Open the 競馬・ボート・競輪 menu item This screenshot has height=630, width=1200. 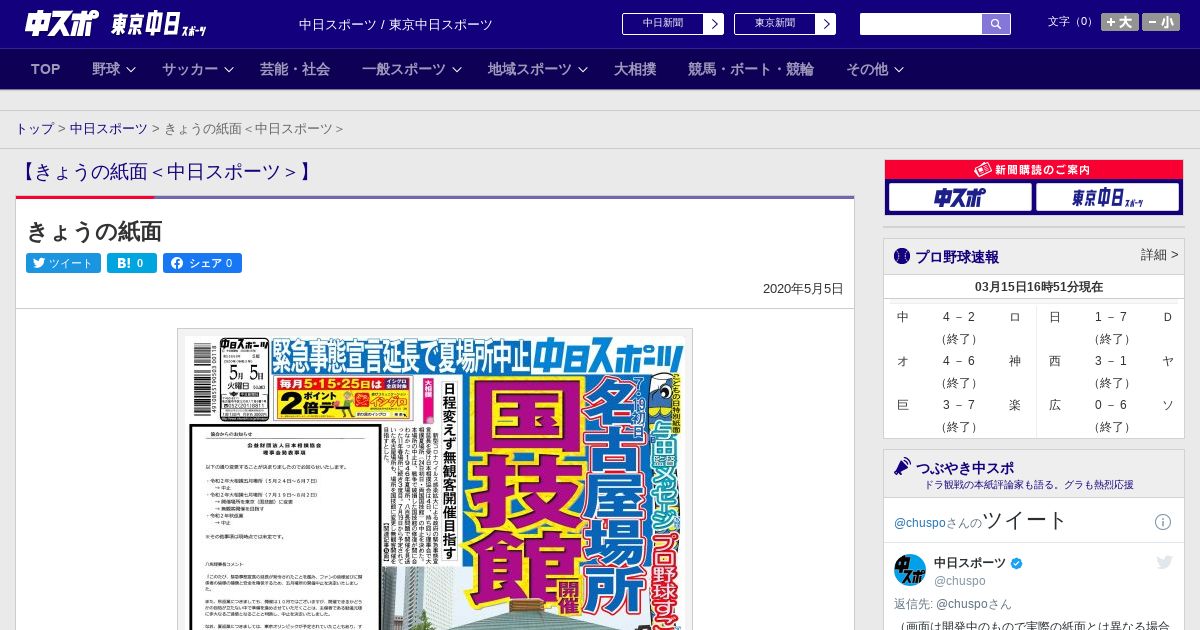click(751, 69)
